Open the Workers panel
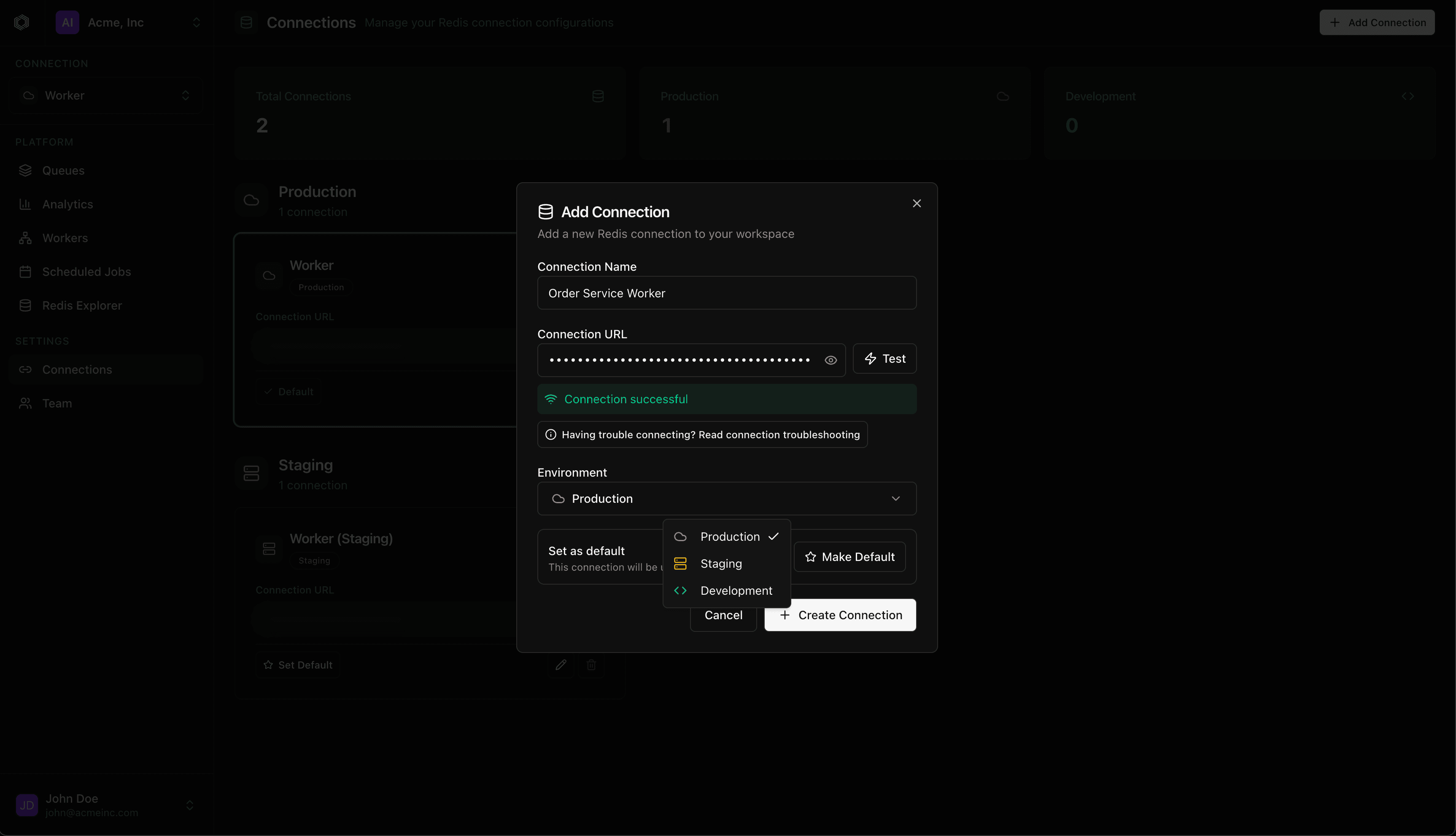Viewport: 1456px width, 836px height. (x=65, y=238)
